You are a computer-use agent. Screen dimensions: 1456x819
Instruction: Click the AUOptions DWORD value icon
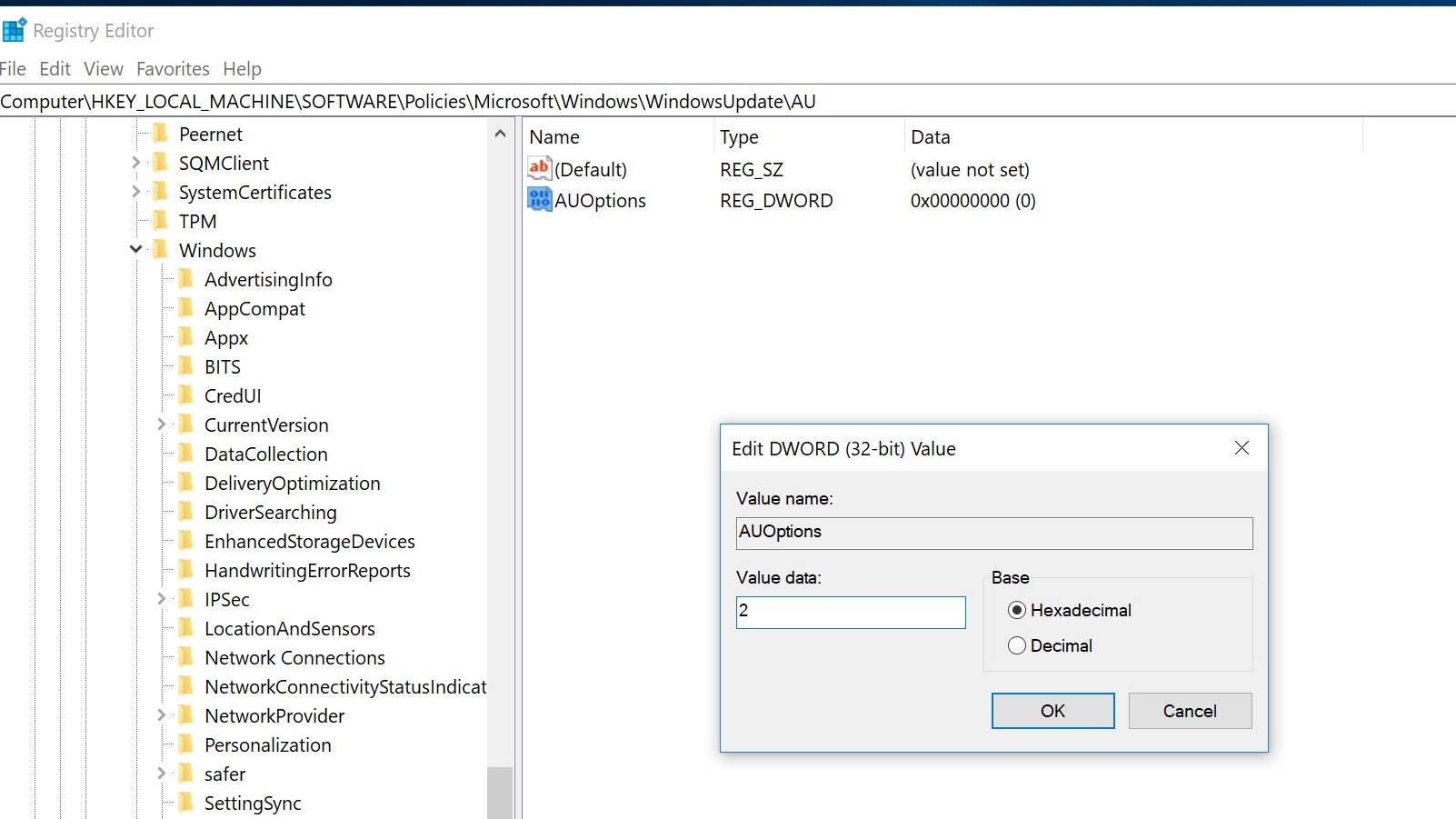540,200
